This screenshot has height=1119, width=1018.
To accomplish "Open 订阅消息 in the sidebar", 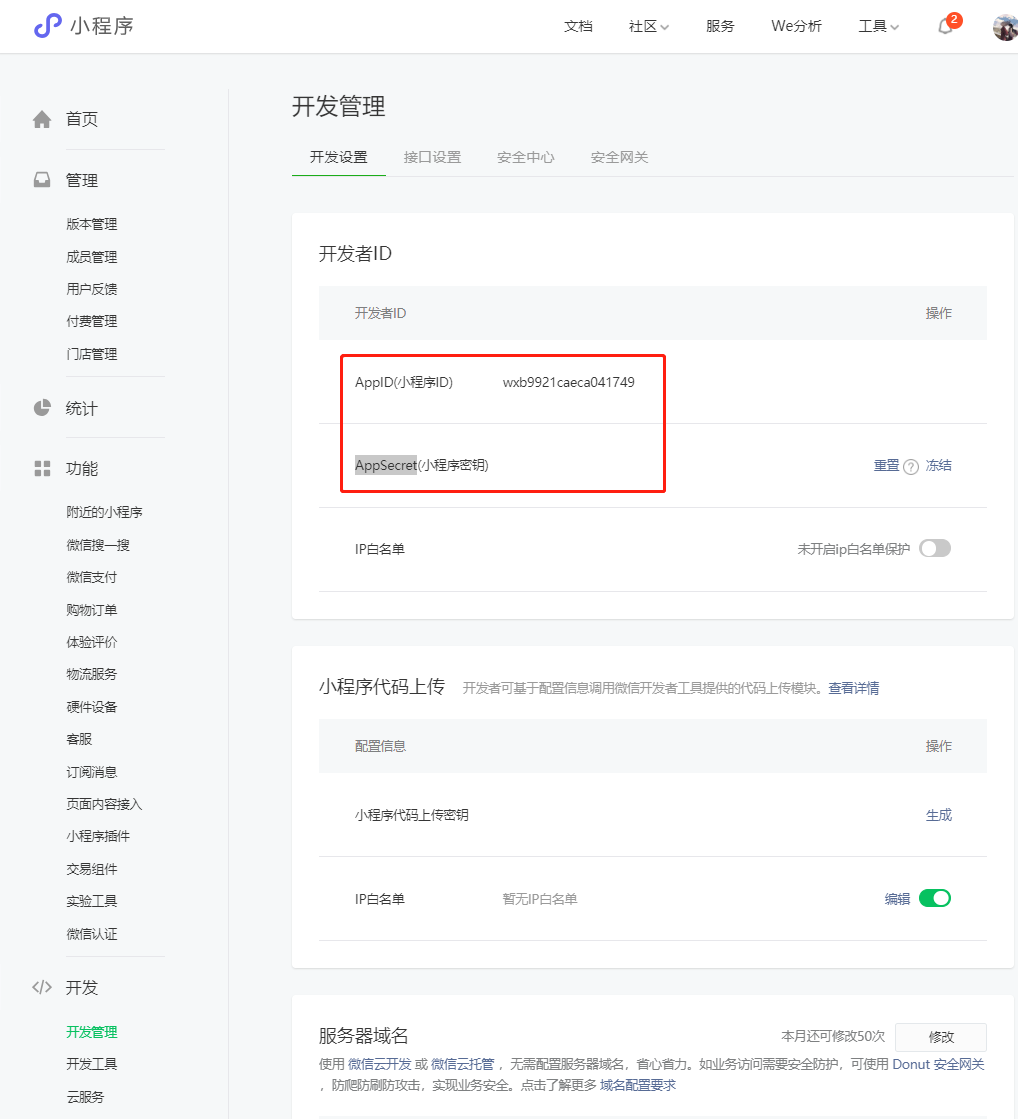I will [x=91, y=772].
